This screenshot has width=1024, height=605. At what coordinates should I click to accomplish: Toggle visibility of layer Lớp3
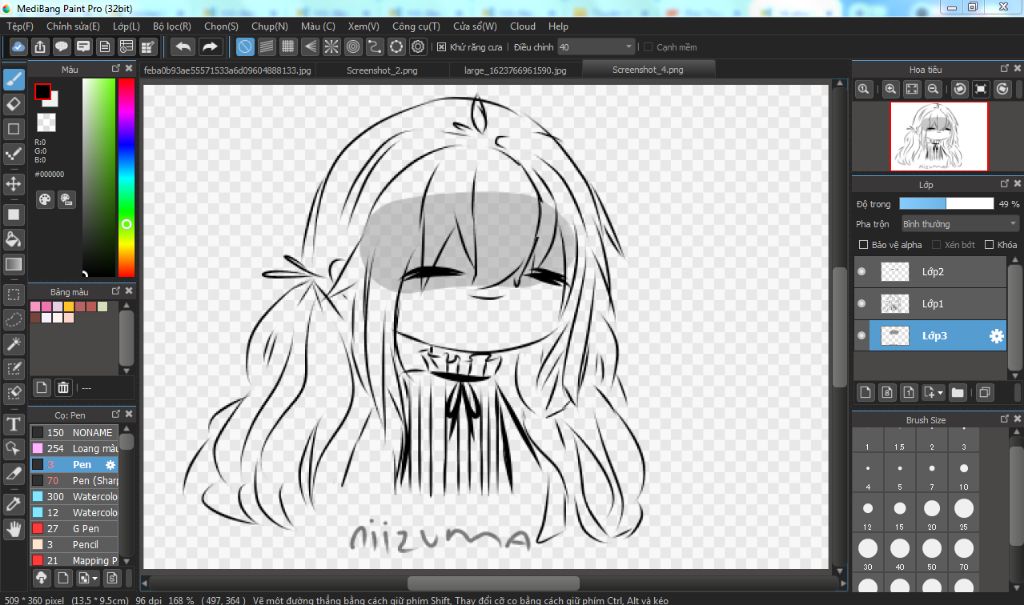coord(861,335)
